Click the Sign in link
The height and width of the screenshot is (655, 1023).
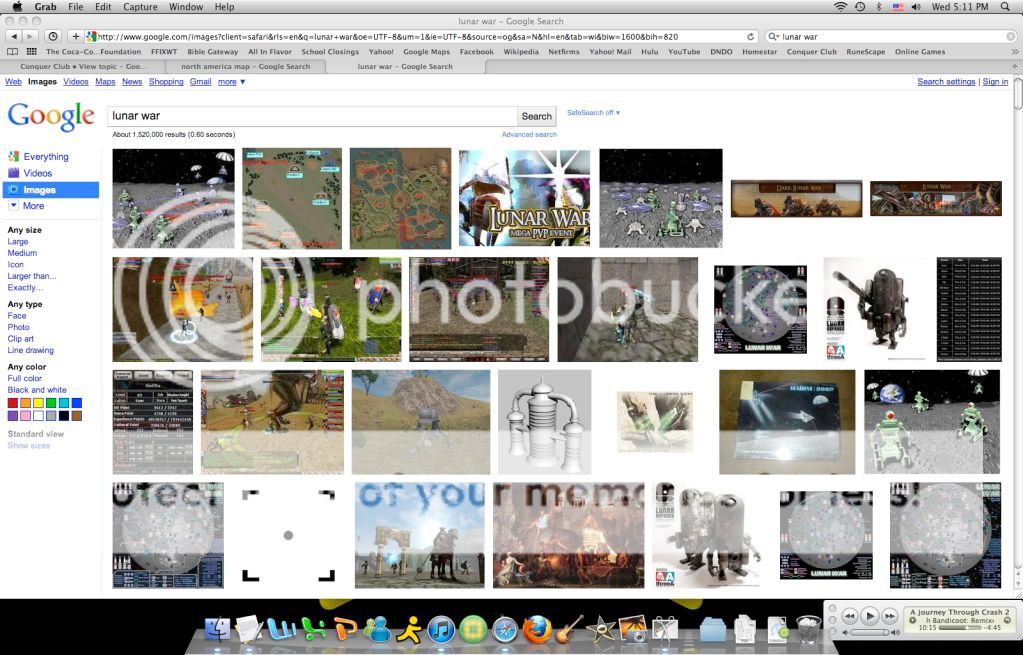(995, 82)
